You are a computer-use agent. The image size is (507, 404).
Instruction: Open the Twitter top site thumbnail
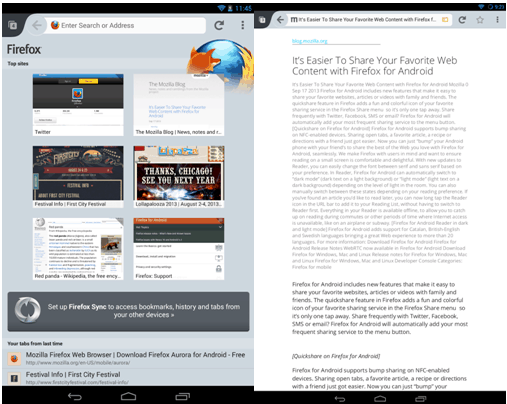point(78,105)
